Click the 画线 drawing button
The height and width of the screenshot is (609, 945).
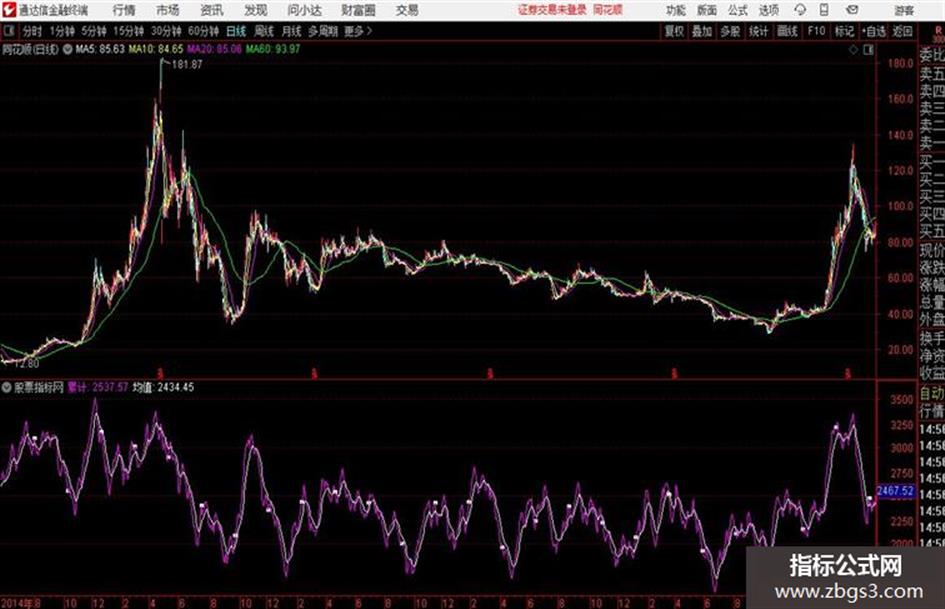[787, 31]
